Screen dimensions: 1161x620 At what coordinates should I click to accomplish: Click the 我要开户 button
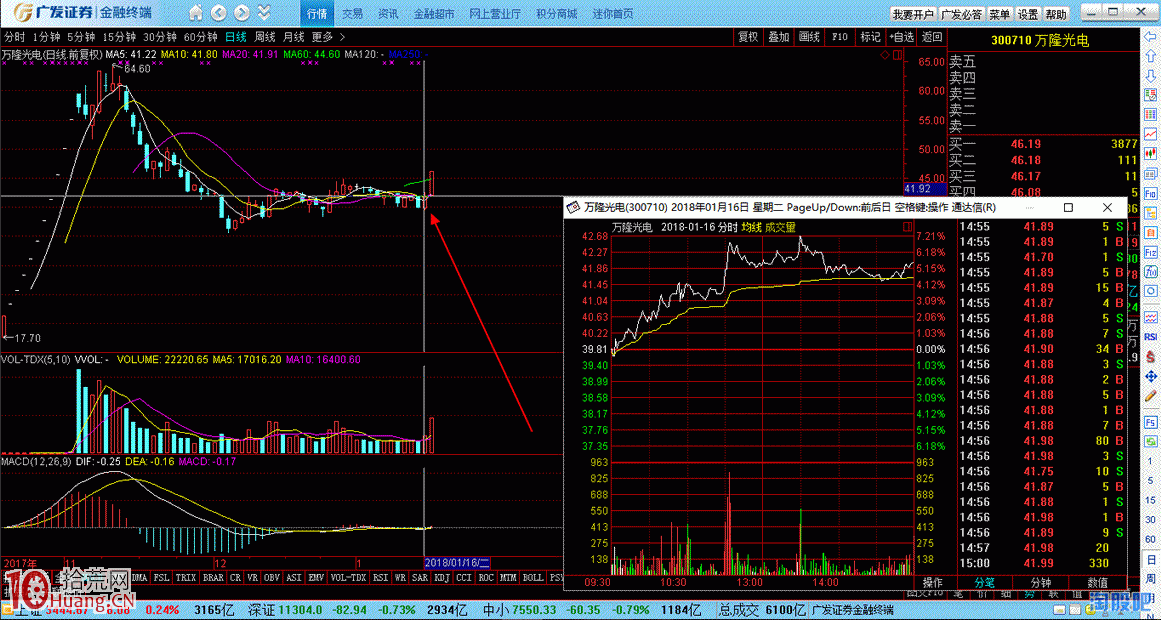912,15
